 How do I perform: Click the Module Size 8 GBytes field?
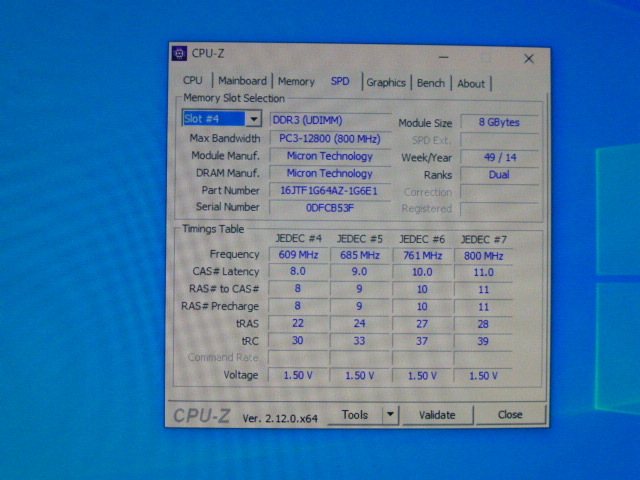pos(499,122)
